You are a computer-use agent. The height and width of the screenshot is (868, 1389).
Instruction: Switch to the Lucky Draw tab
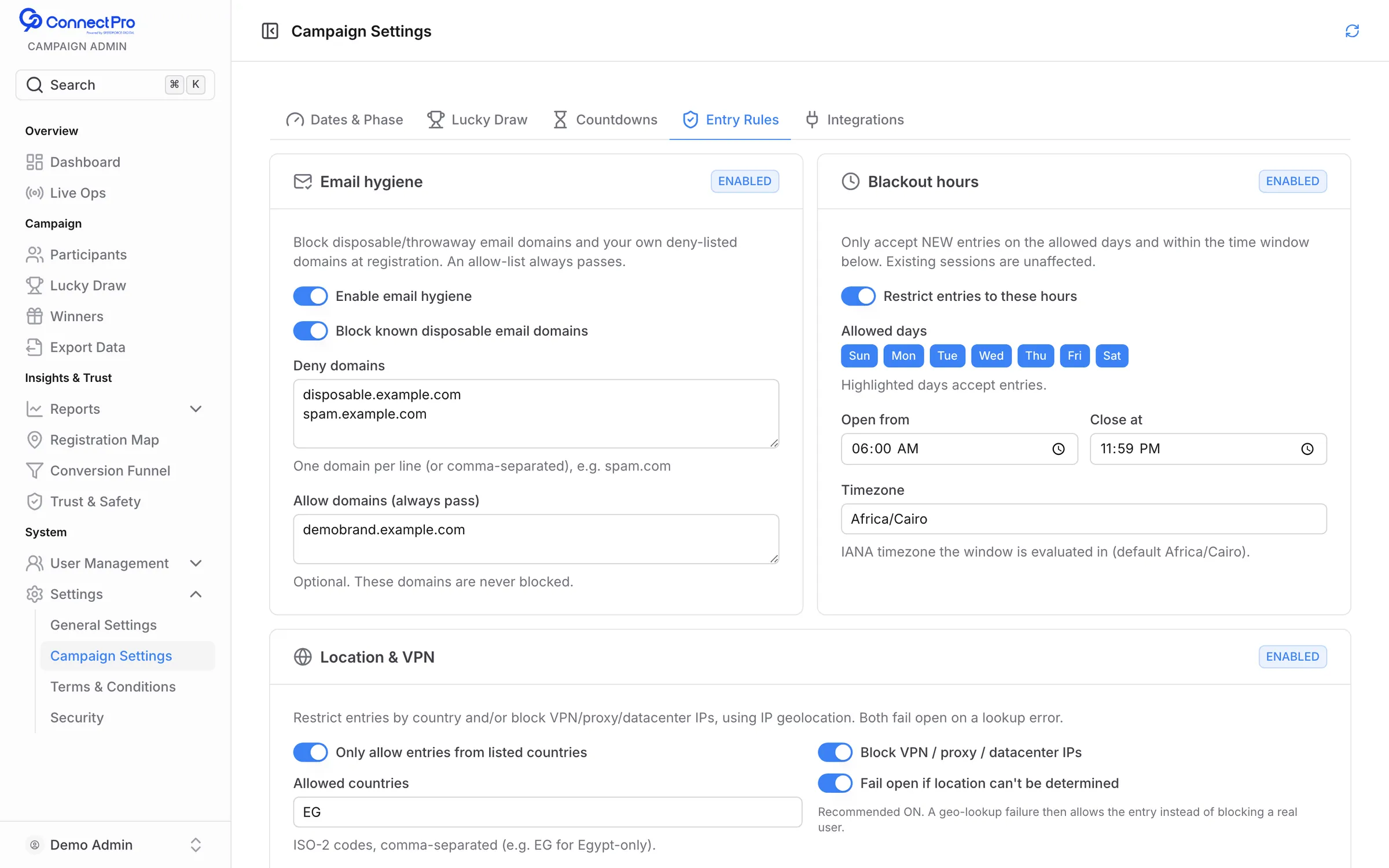pos(477,120)
